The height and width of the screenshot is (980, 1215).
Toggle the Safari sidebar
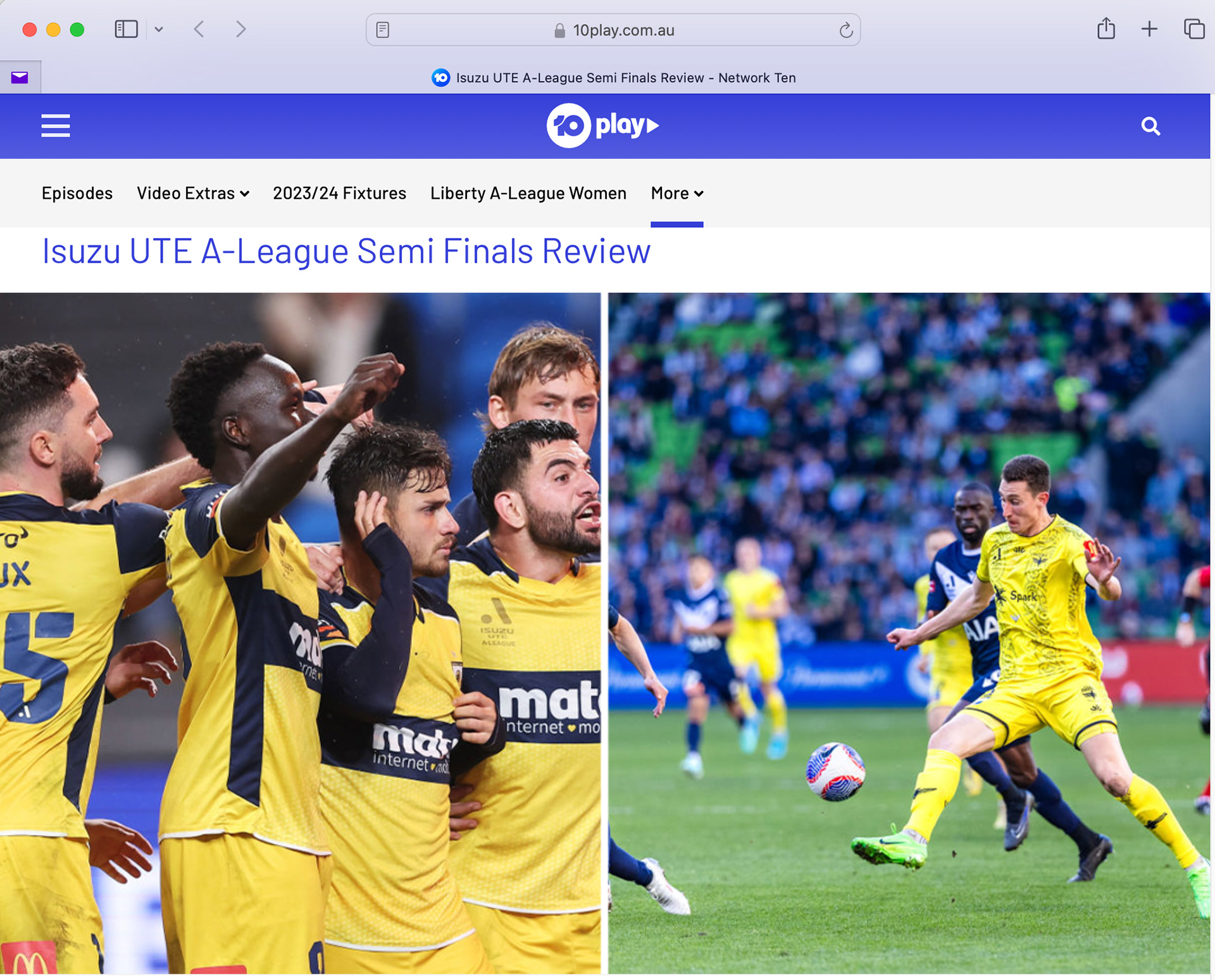click(126, 29)
